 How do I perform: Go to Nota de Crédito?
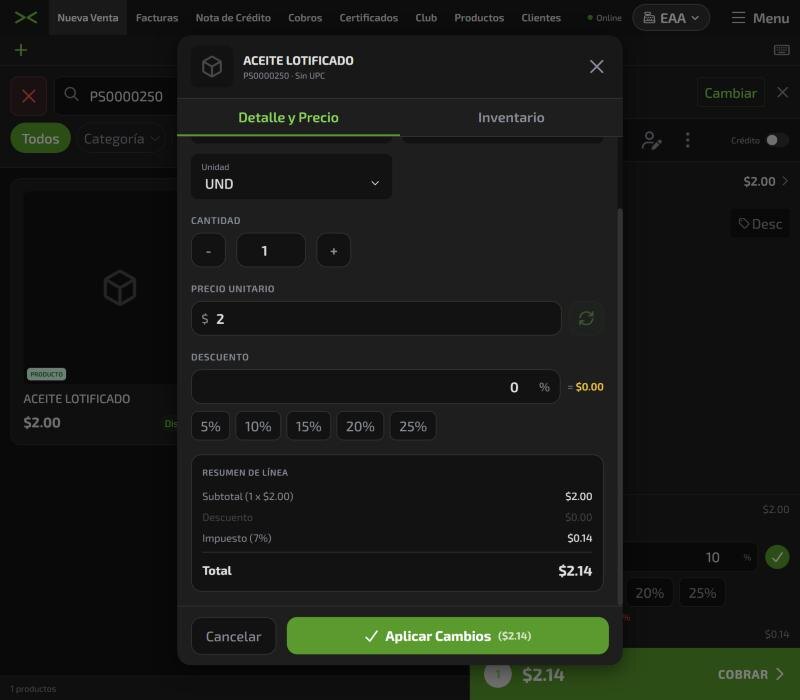(233, 18)
